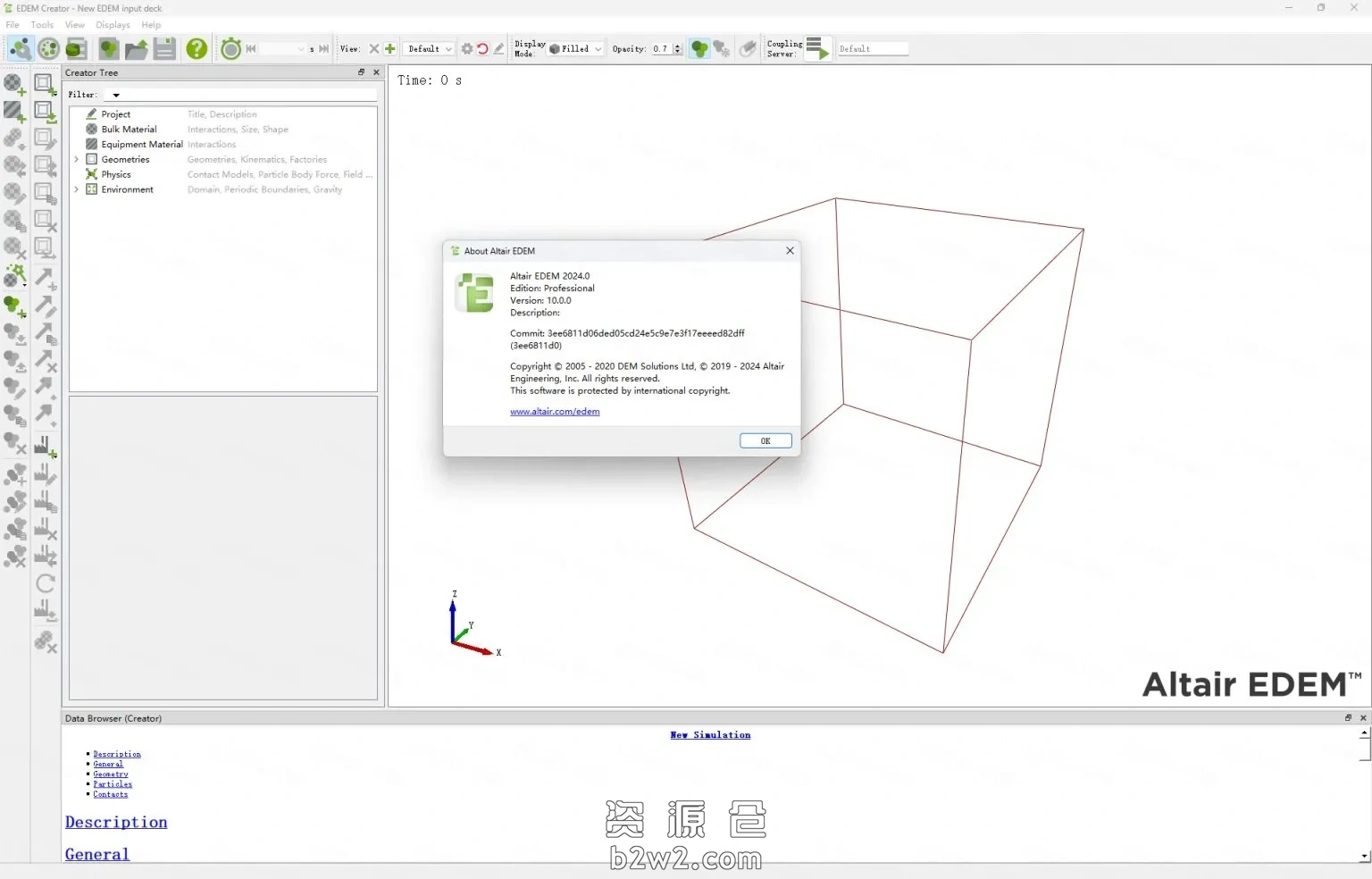This screenshot has width=1372, height=879.
Task: Expand the Geometries tree node
Action: point(76,160)
